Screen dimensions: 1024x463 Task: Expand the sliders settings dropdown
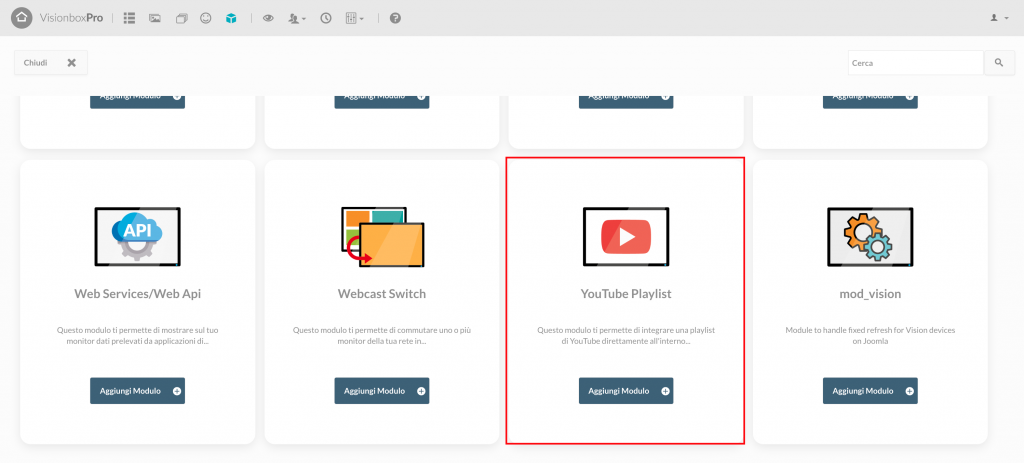(355, 18)
